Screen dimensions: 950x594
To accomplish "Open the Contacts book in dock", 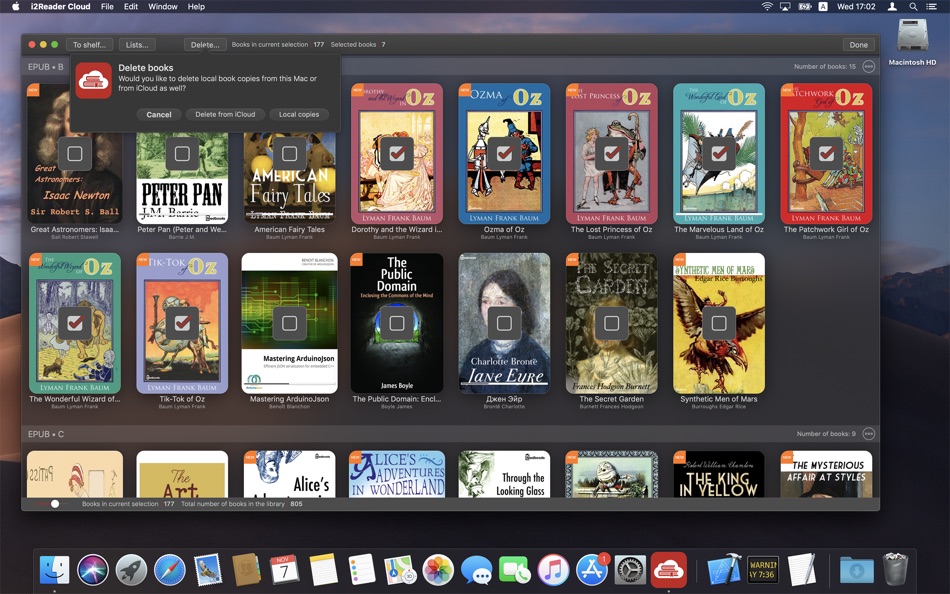I will click(x=246, y=570).
